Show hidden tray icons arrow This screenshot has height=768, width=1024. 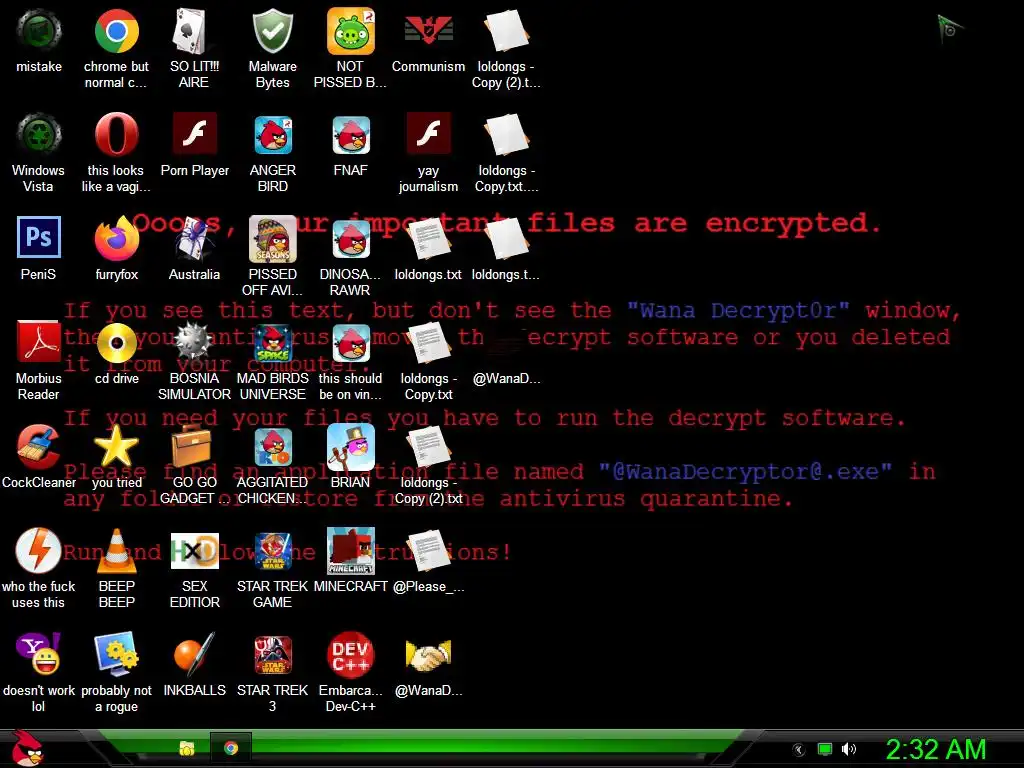[799, 750]
